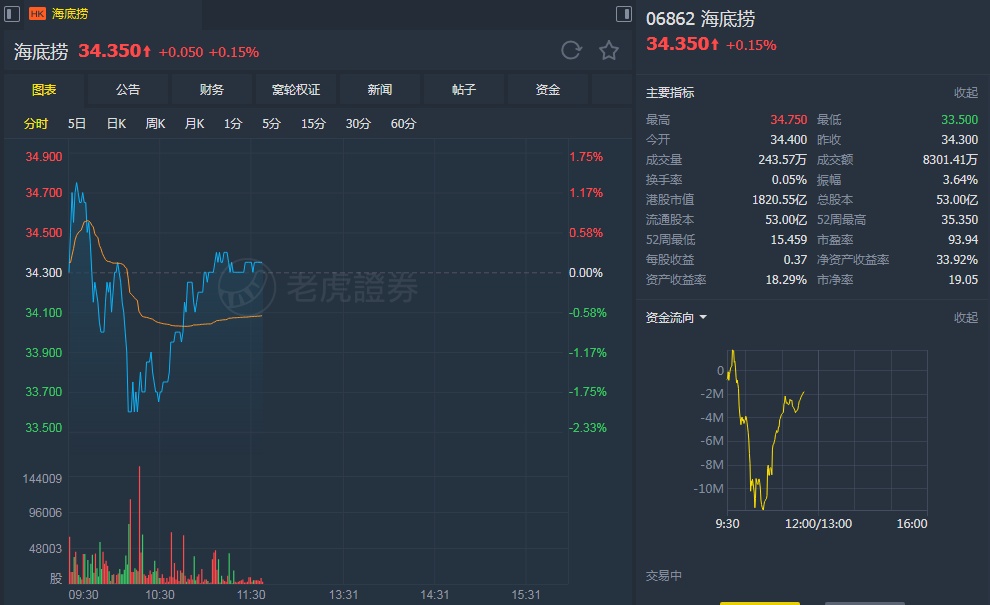Switch to the 公告 tab
The width and height of the screenshot is (990, 605).
pos(128,90)
